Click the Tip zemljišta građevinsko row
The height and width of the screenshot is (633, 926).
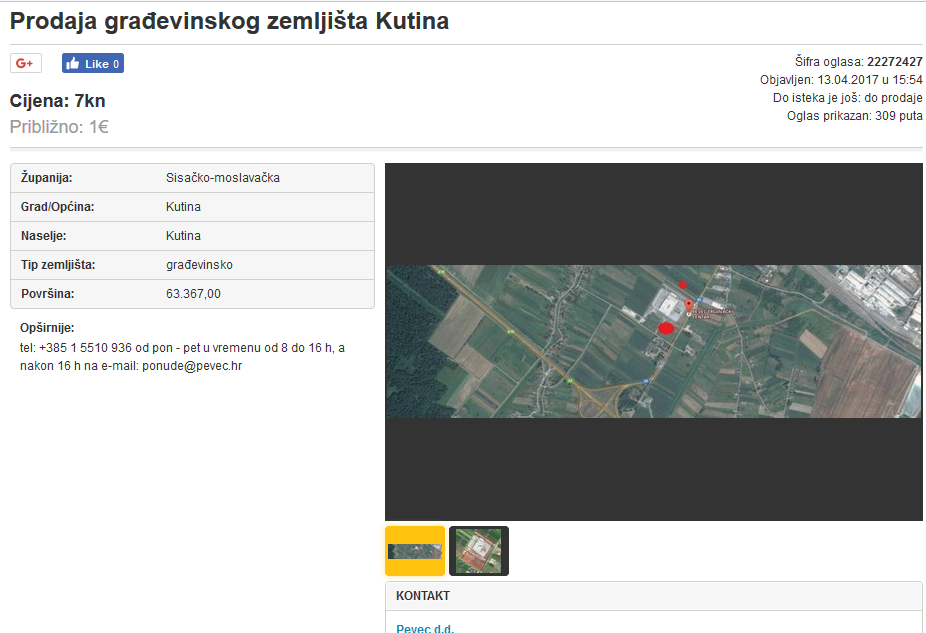[x=192, y=265]
